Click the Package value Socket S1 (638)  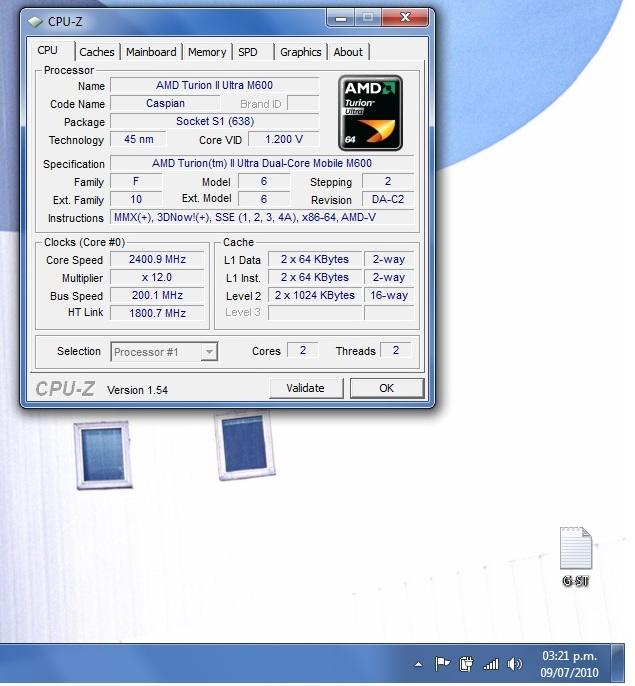[214, 121]
